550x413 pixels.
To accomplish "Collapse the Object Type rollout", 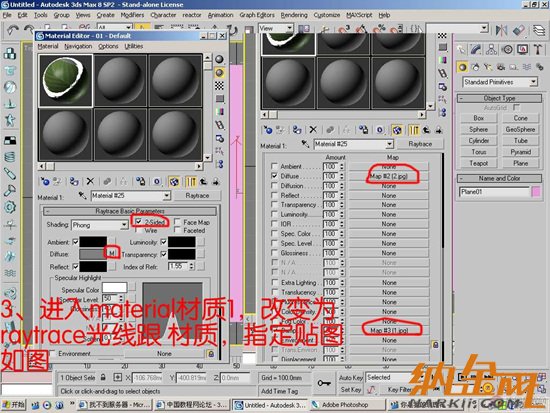I will coord(499,98).
